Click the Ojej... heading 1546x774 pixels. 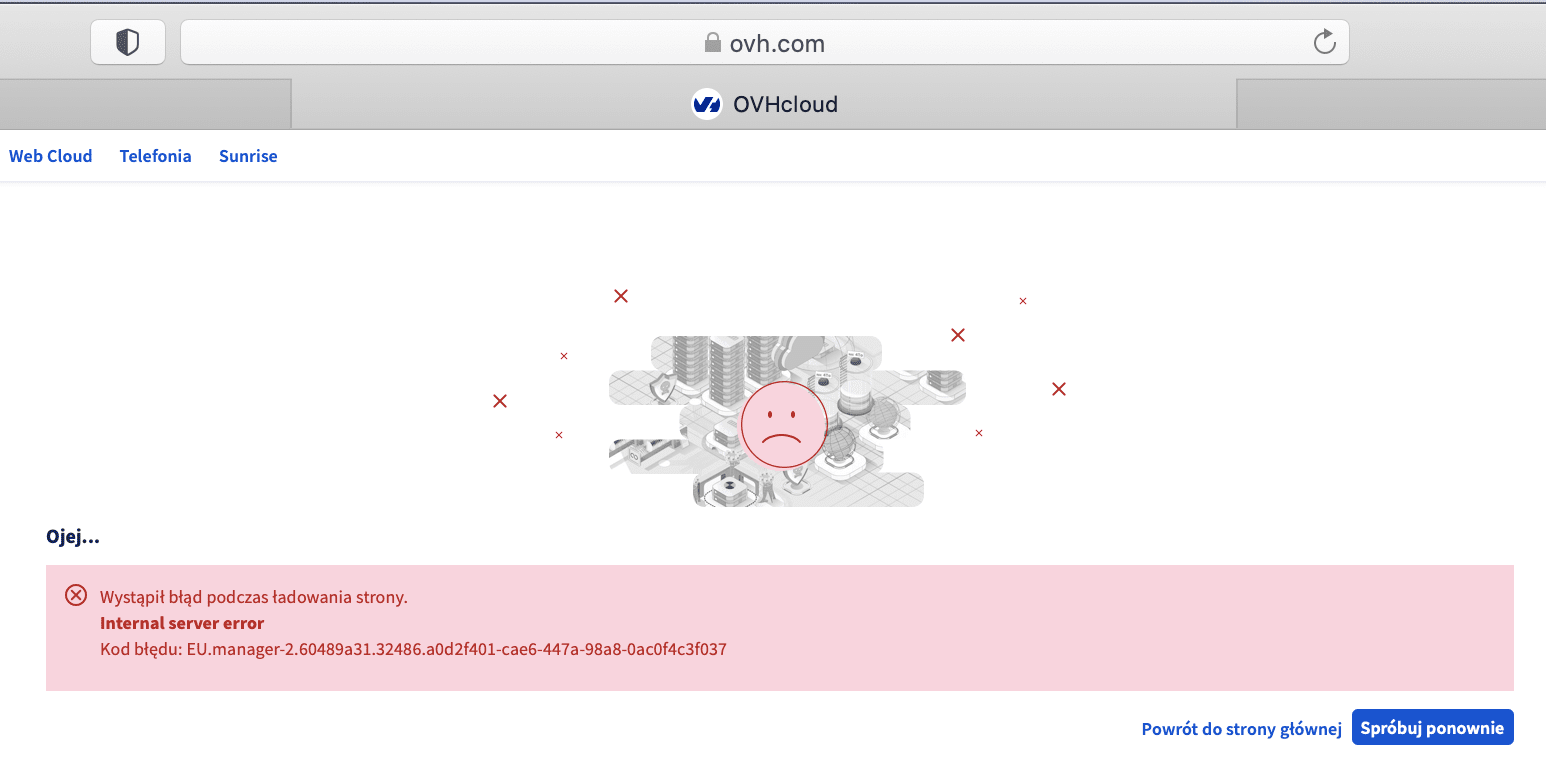73,537
